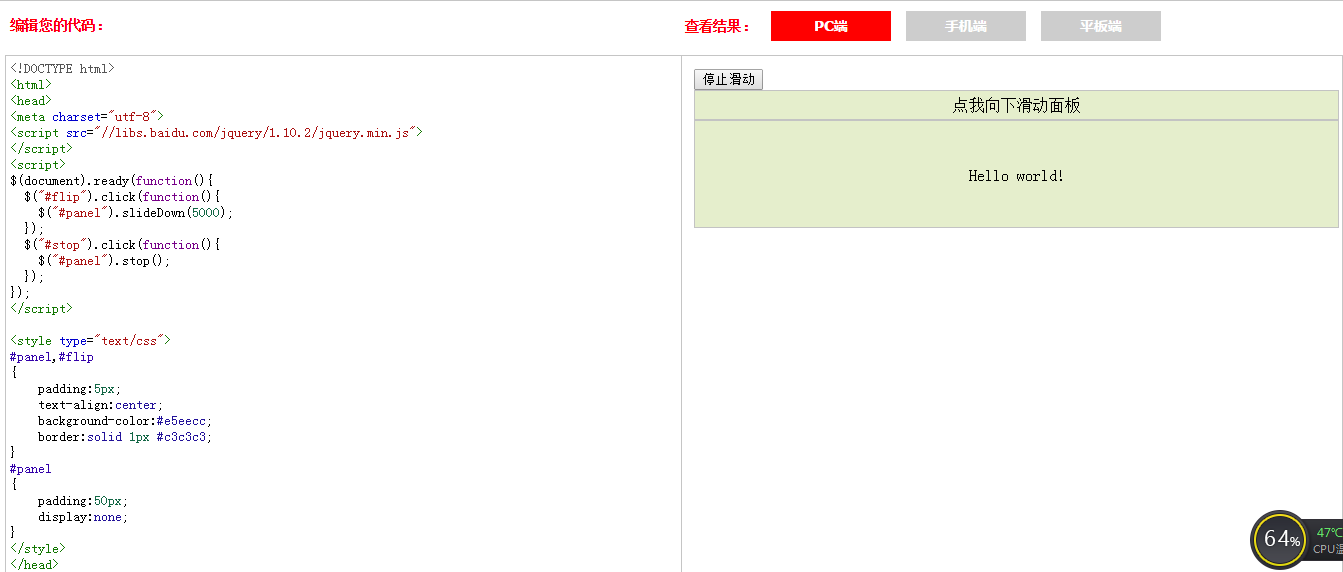Viewport: 1343px width, 572px height.
Task: Click the $(document).ready(function(){ line
Action: [x=112, y=181]
